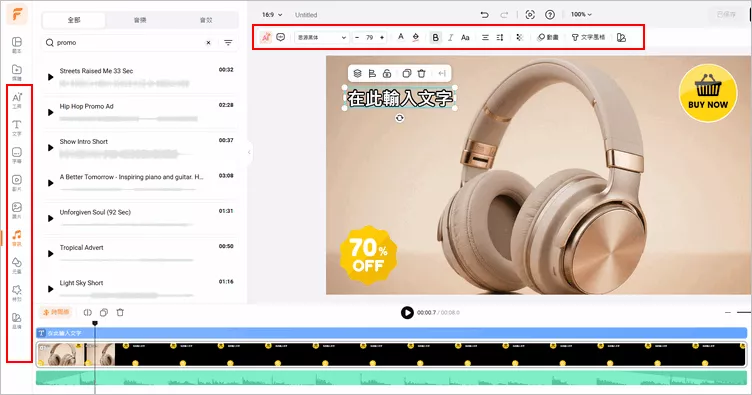The height and width of the screenshot is (395, 752).
Task: Open the Audio music-note panel in sidebar
Action: tap(17, 238)
